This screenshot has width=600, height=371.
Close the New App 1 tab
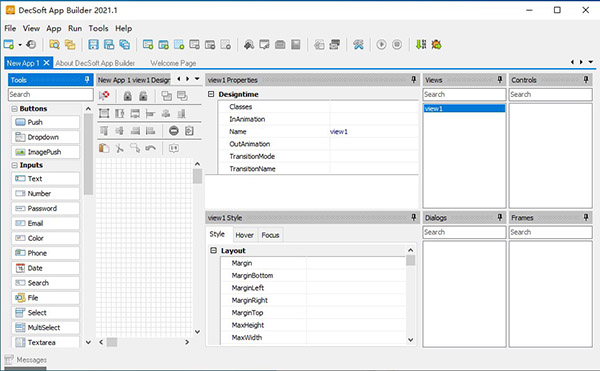(x=46, y=63)
